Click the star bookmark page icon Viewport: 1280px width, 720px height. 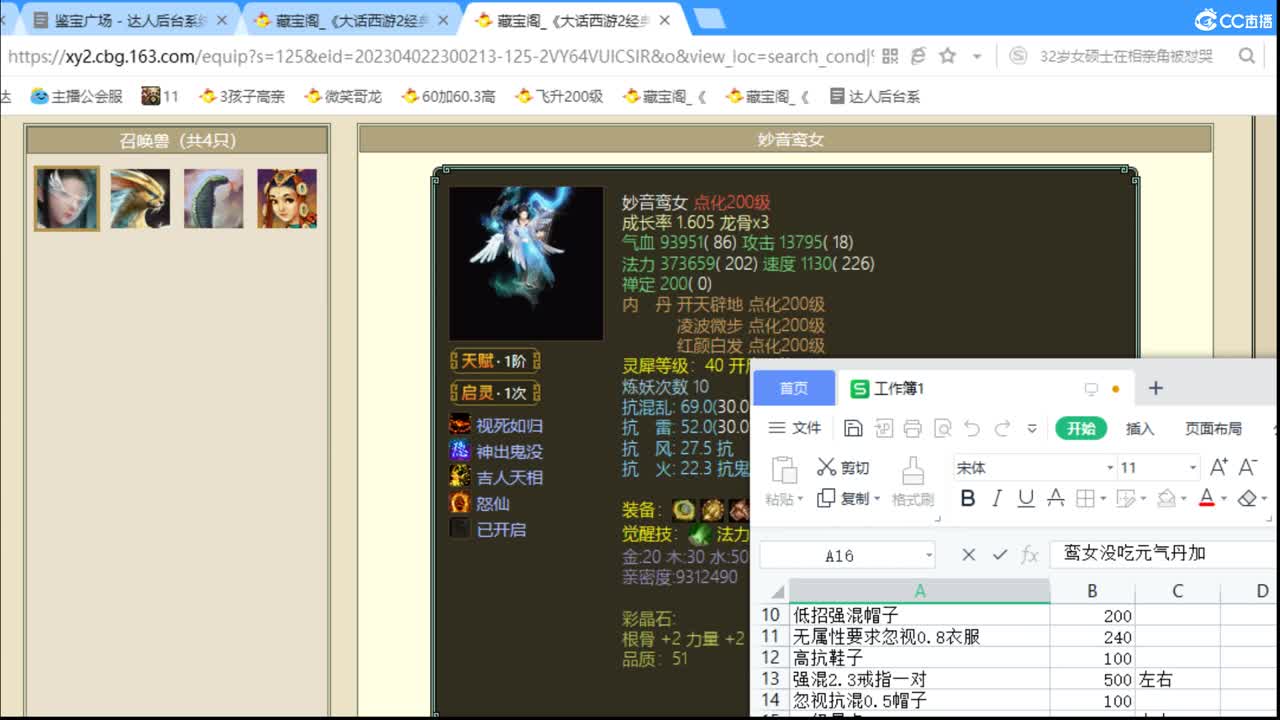coord(947,56)
